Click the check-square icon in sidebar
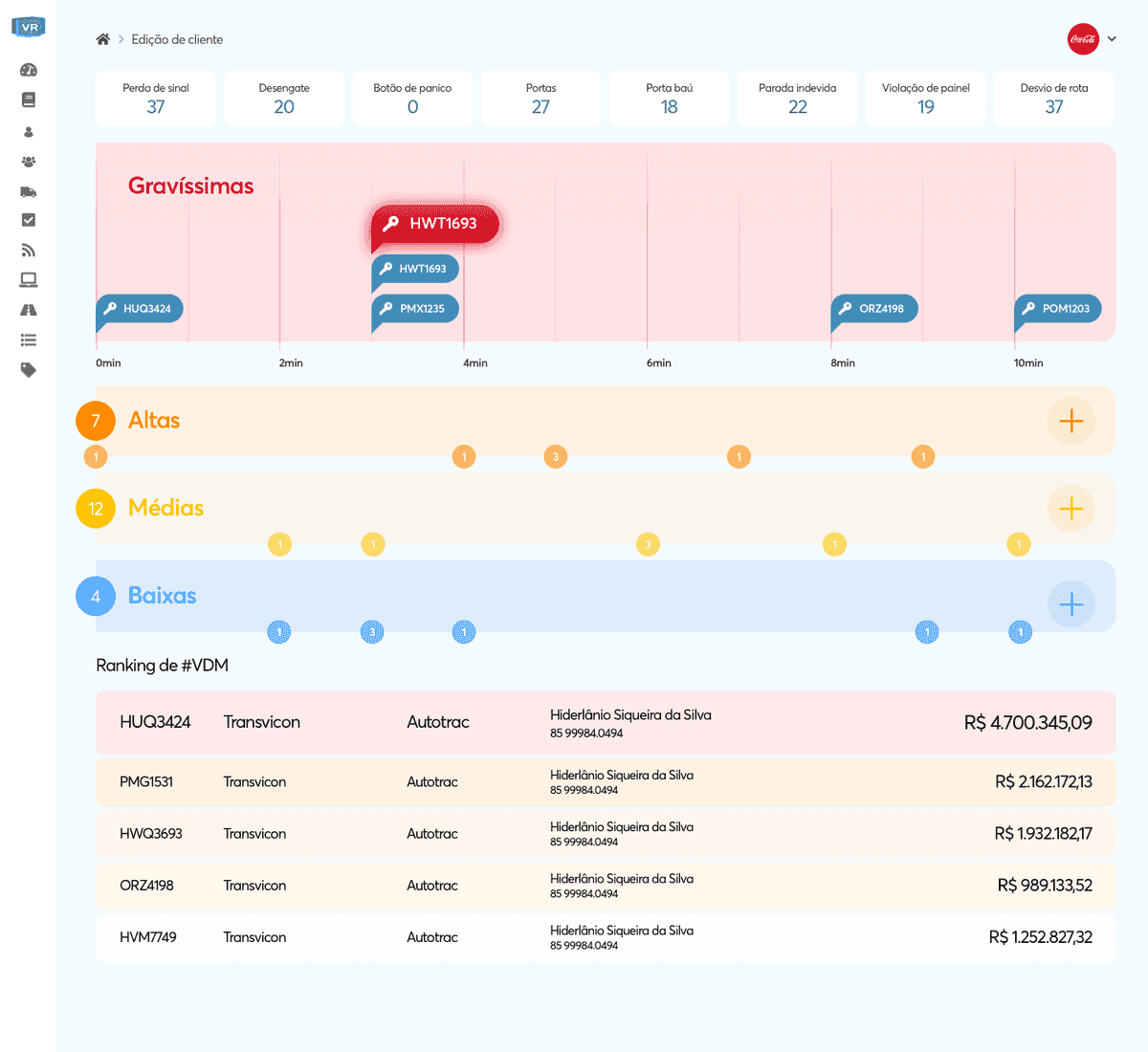This screenshot has width=1148, height=1052. (x=29, y=220)
